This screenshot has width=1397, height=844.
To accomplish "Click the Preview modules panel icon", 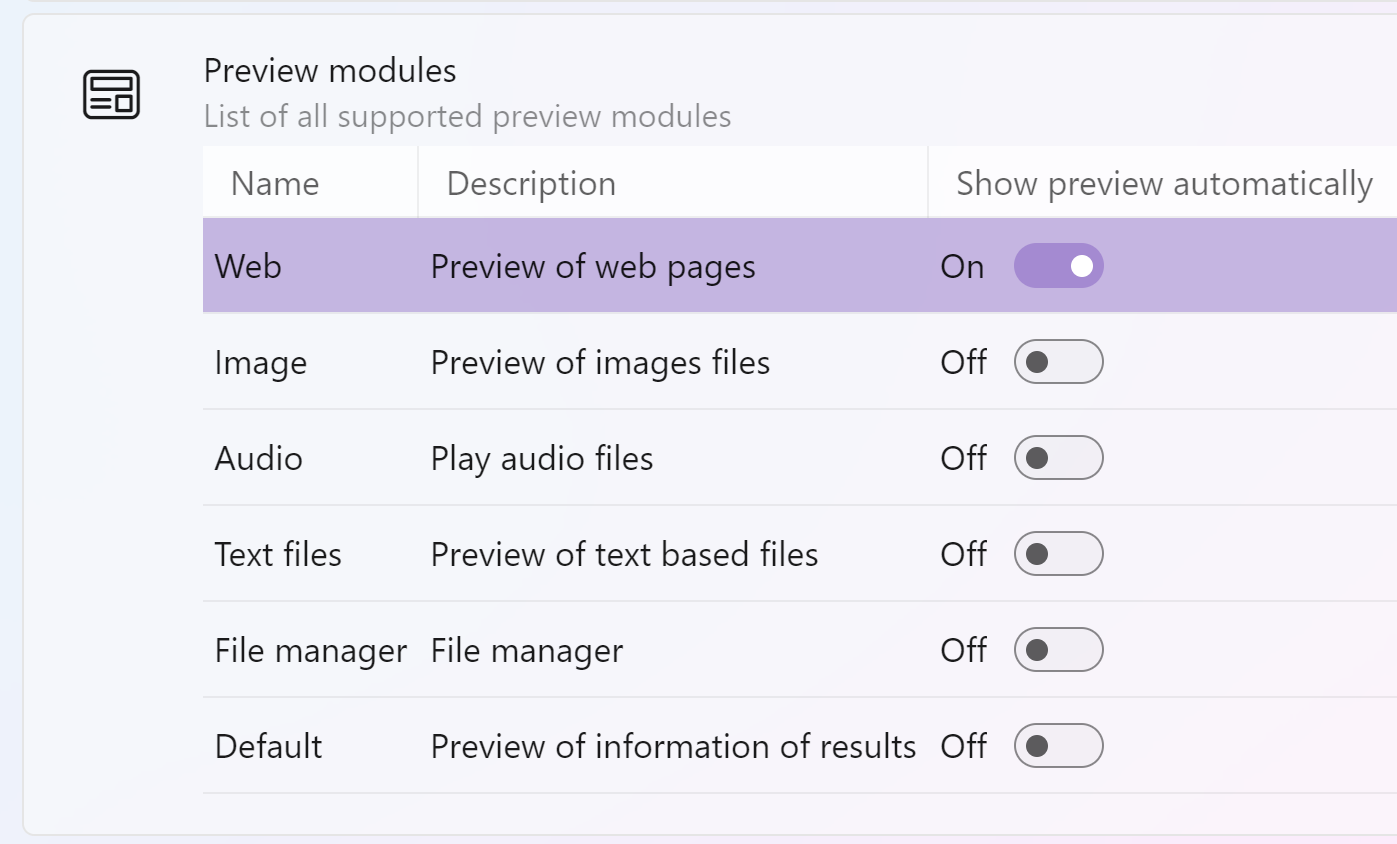I will [x=109, y=93].
